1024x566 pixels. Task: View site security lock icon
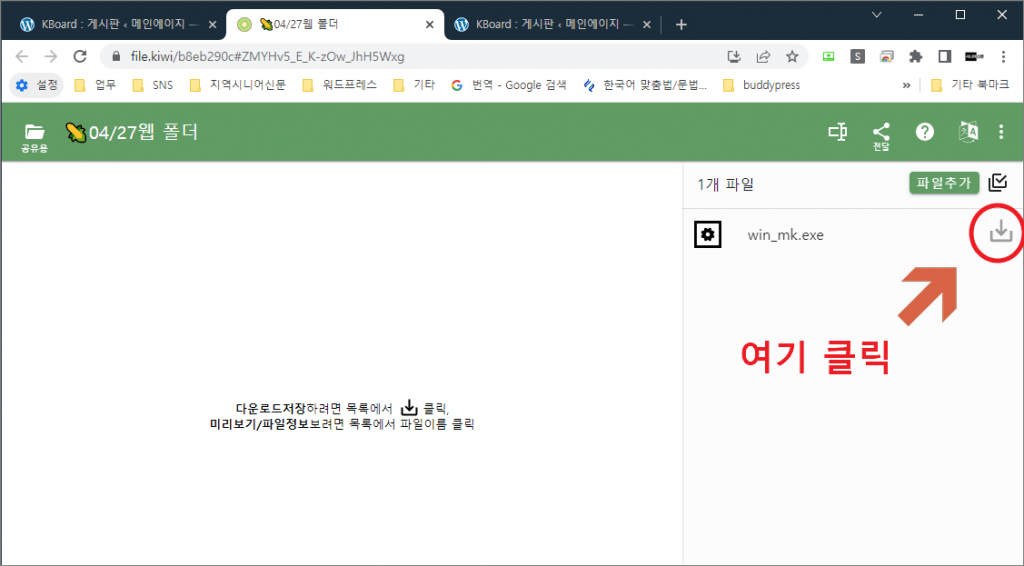116,57
